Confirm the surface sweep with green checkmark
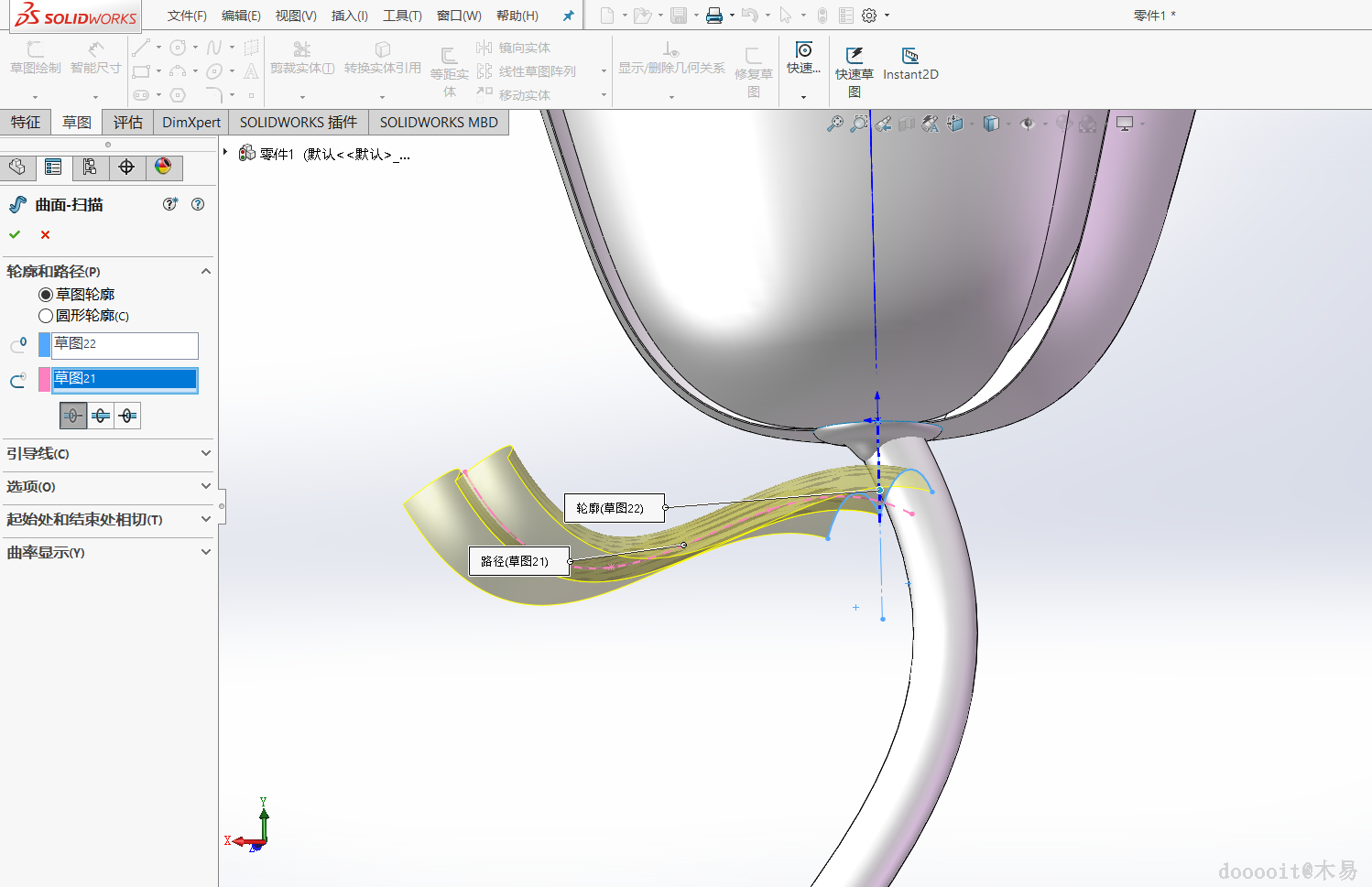 15,235
